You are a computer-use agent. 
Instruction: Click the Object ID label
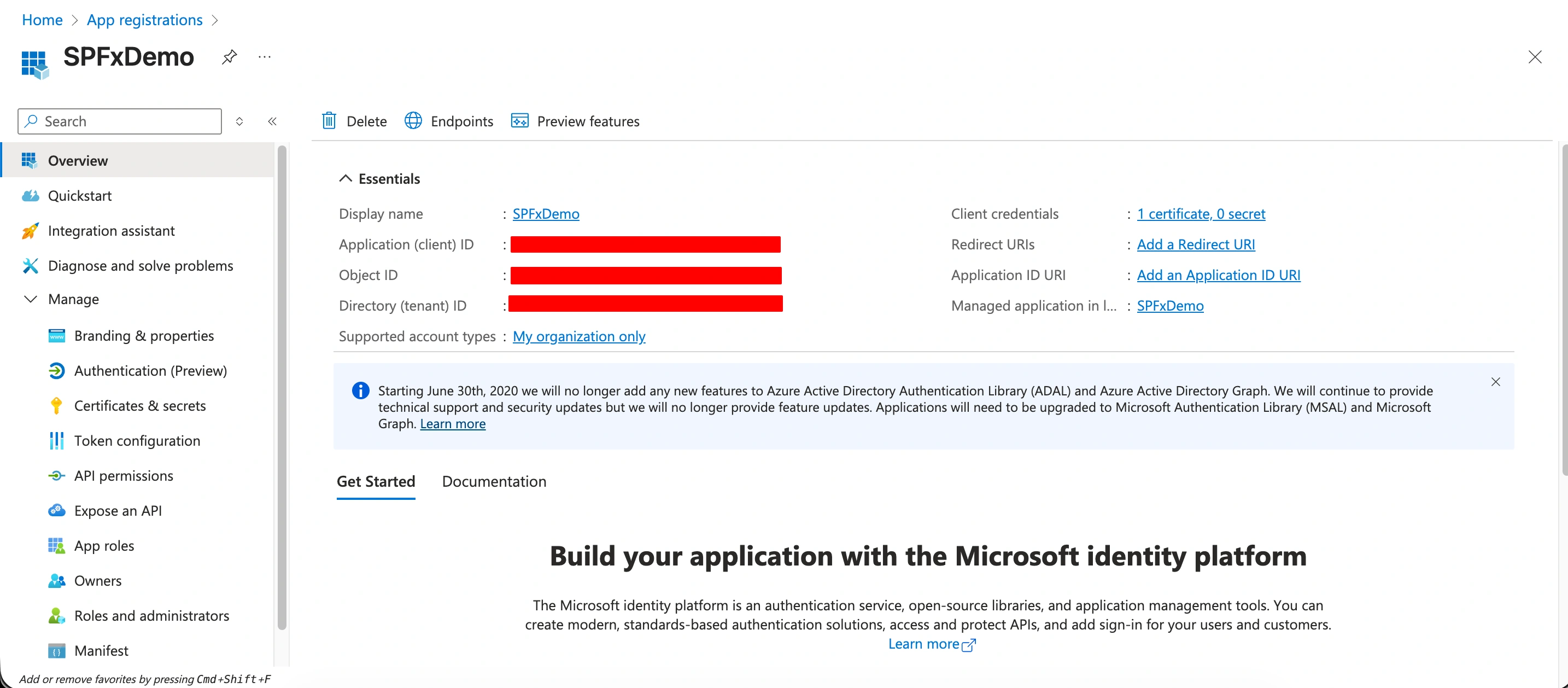click(x=368, y=275)
